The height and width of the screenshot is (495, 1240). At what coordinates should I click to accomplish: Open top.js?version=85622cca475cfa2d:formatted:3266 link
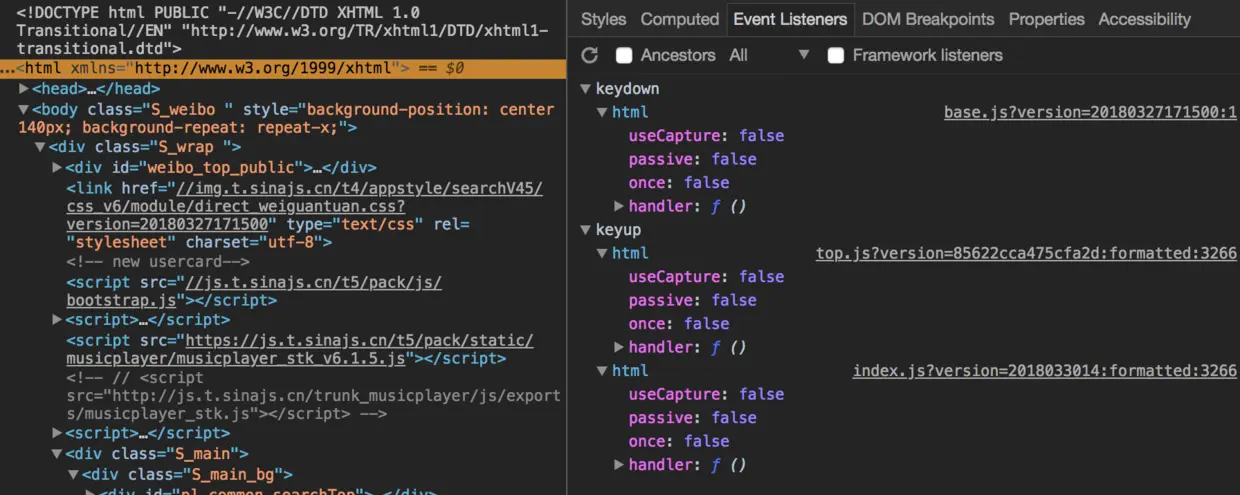[x=1026, y=253]
